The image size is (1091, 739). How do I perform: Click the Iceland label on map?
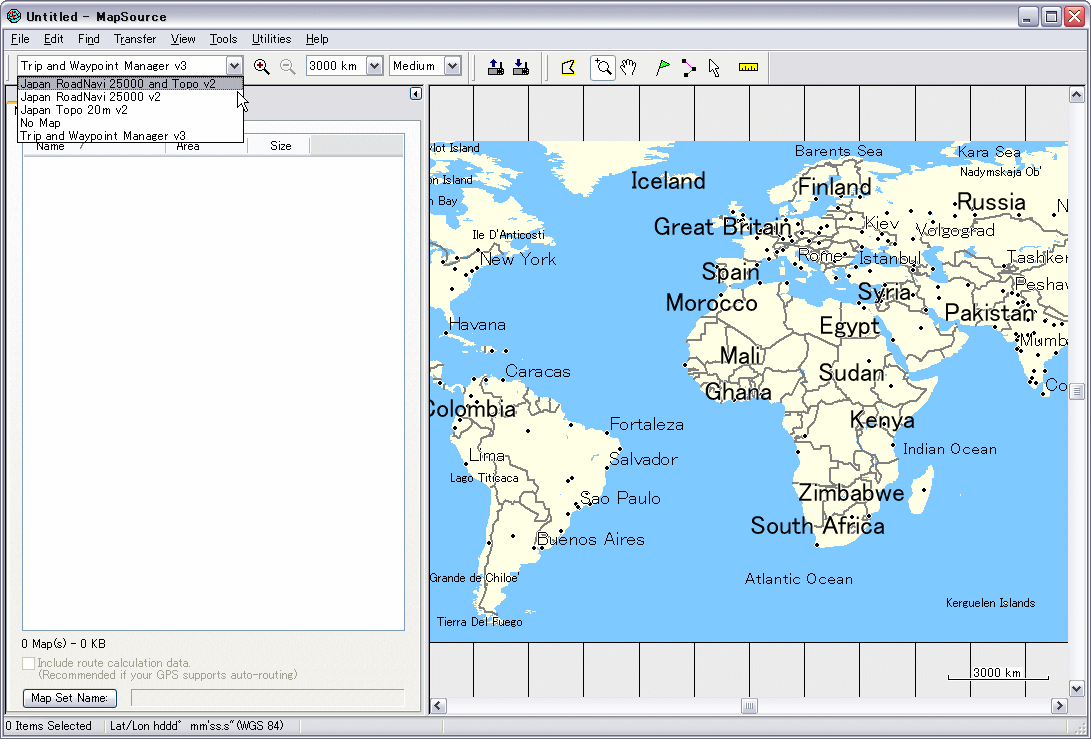click(x=668, y=181)
